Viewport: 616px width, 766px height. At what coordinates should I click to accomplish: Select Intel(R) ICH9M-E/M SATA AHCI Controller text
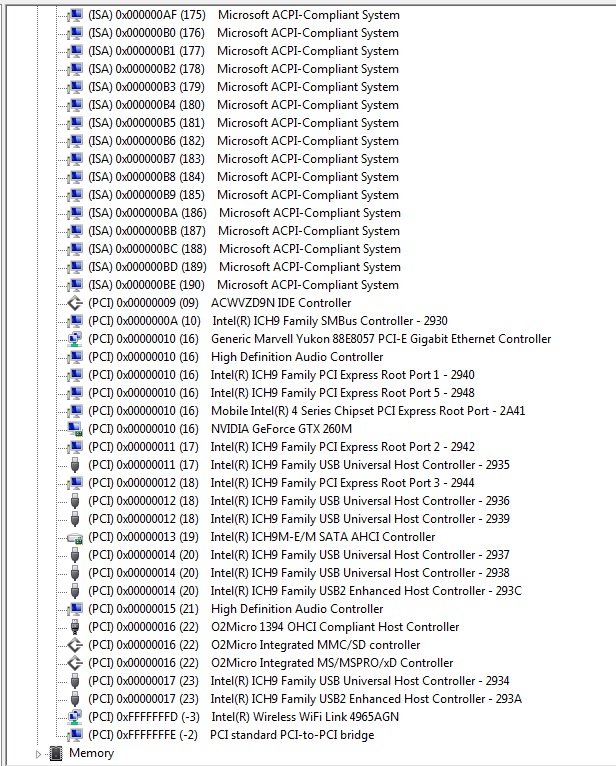pos(322,537)
